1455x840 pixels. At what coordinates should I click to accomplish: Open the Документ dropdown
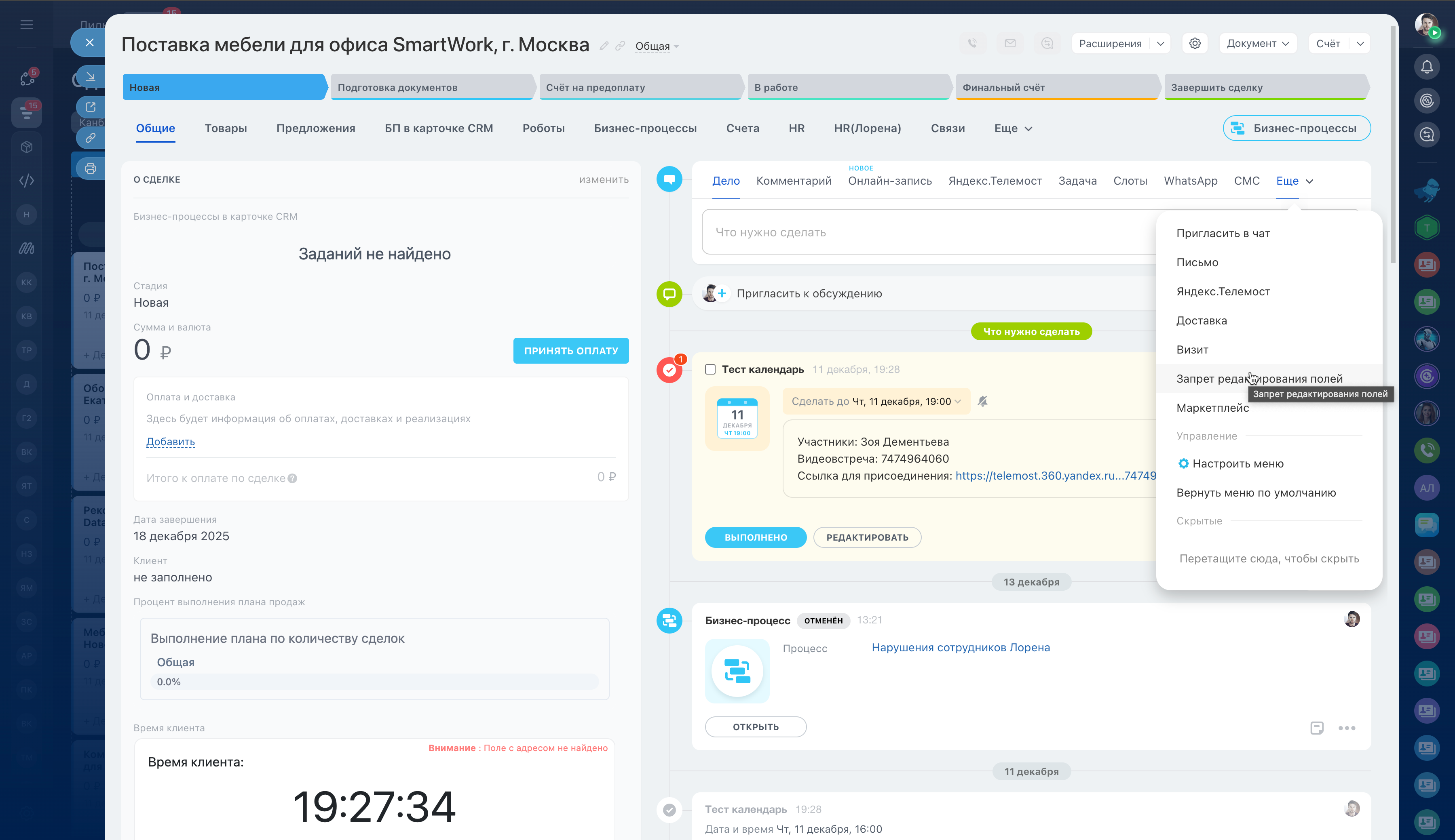click(1258, 43)
